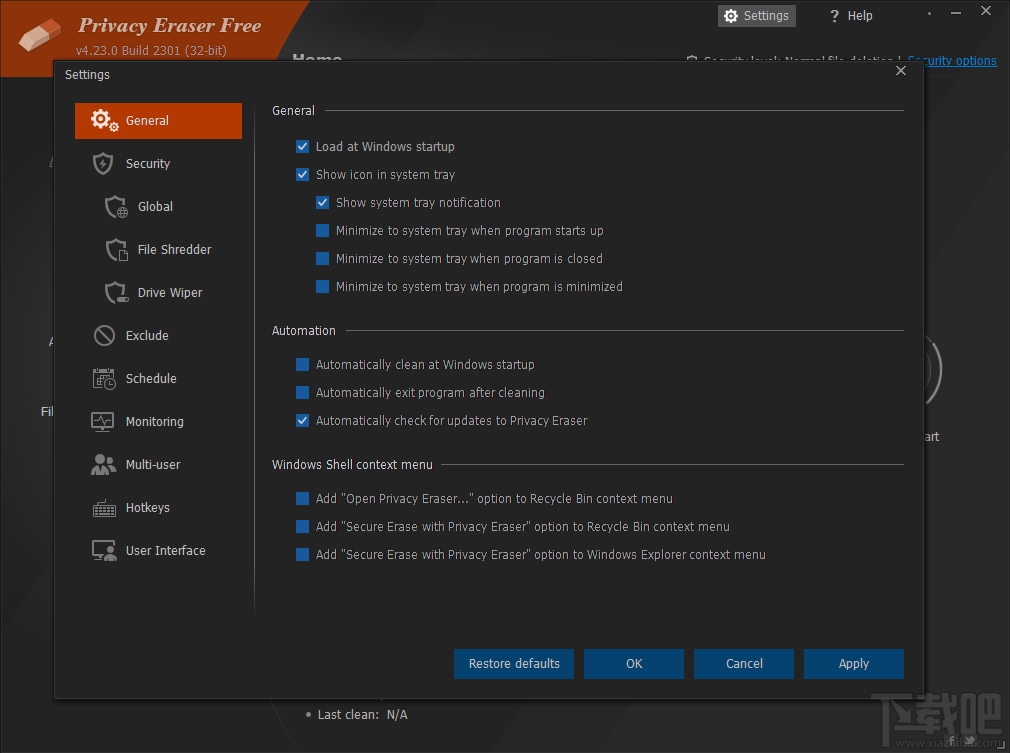Switch to the Monitoring settings
This screenshot has height=753, width=1010.
[x=158, y=422]
